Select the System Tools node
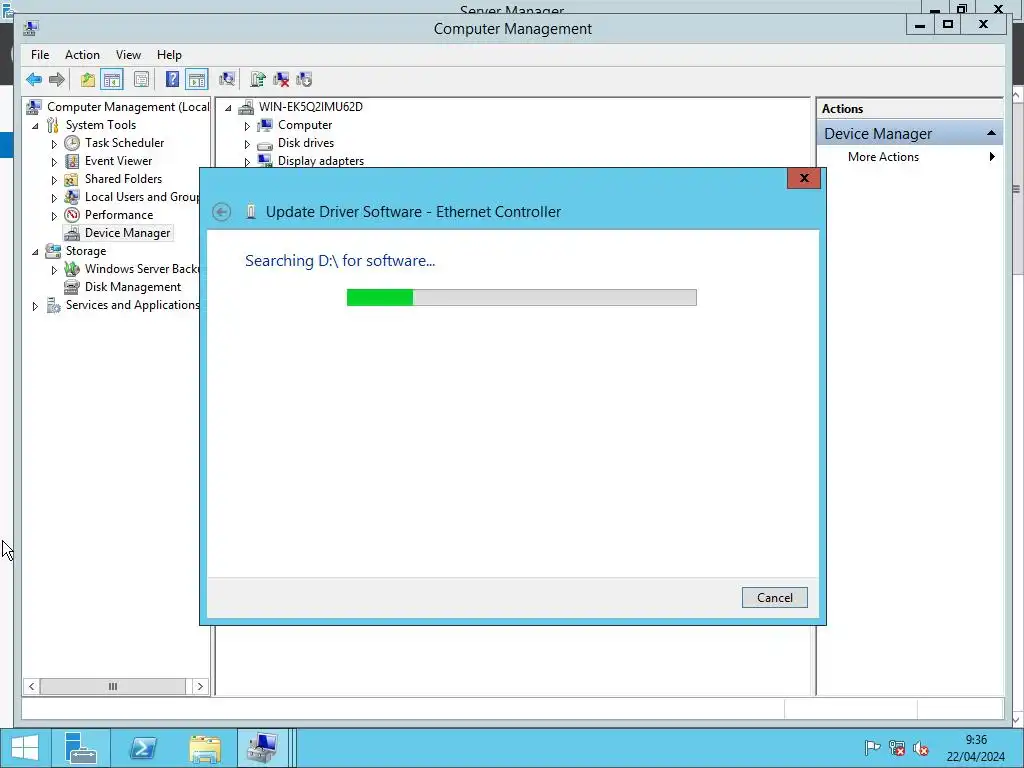 tap(101, 125)
